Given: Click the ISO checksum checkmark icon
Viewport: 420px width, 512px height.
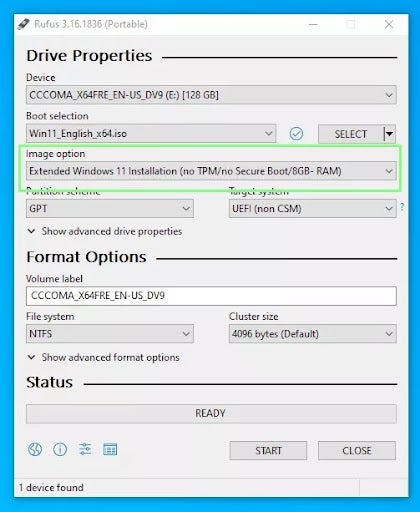Looking at the screenshot, I should coord(296,134).
